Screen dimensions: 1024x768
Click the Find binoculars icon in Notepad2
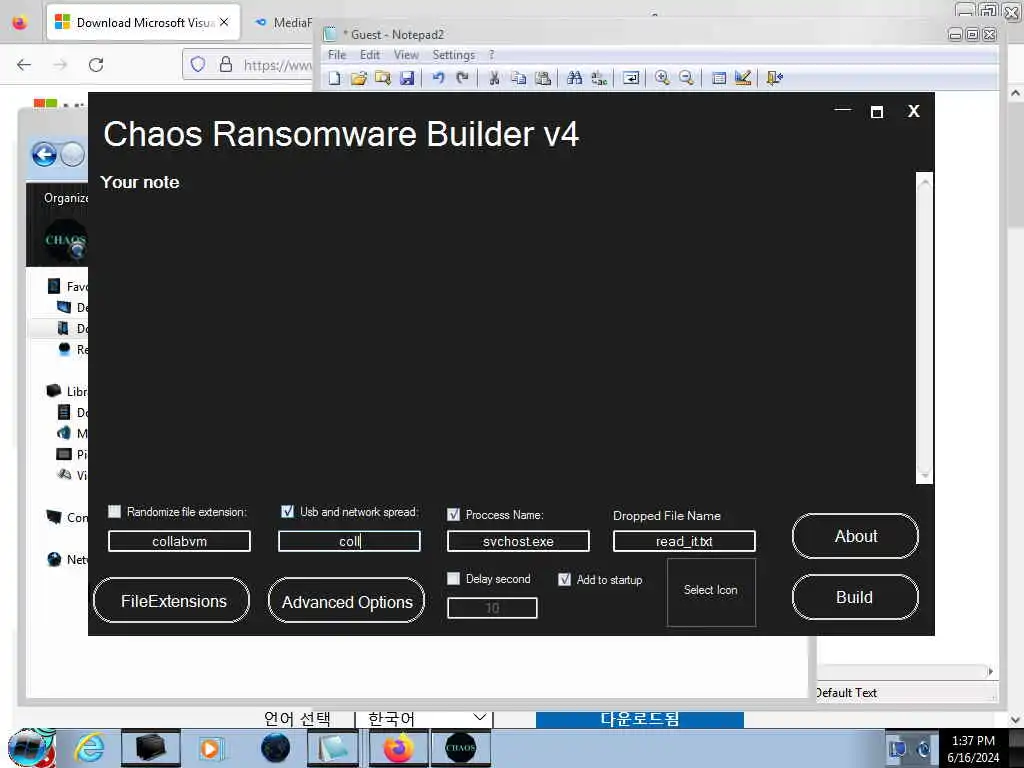tap(575, 78)
